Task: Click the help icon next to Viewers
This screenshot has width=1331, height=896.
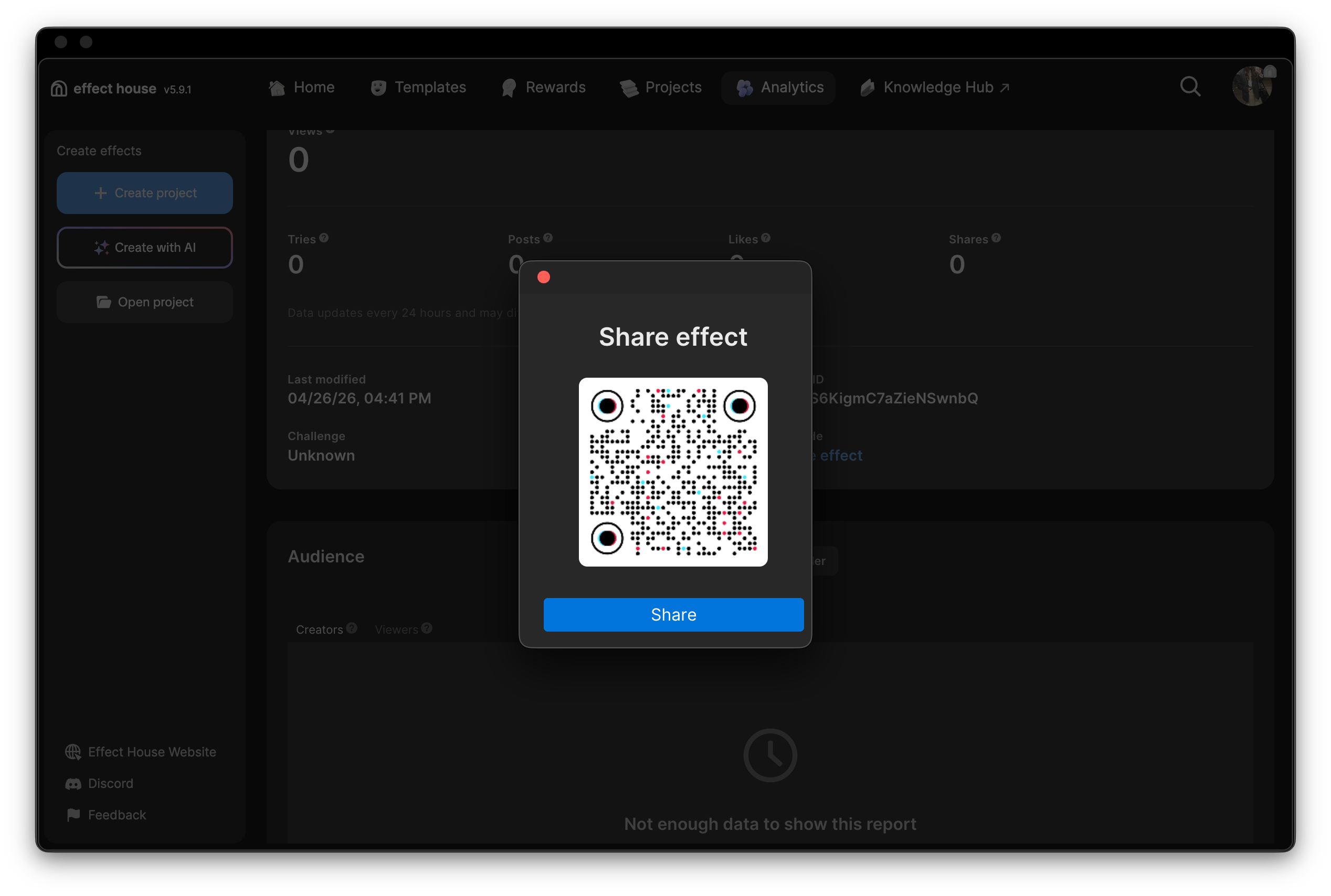Action: (427, 628)
